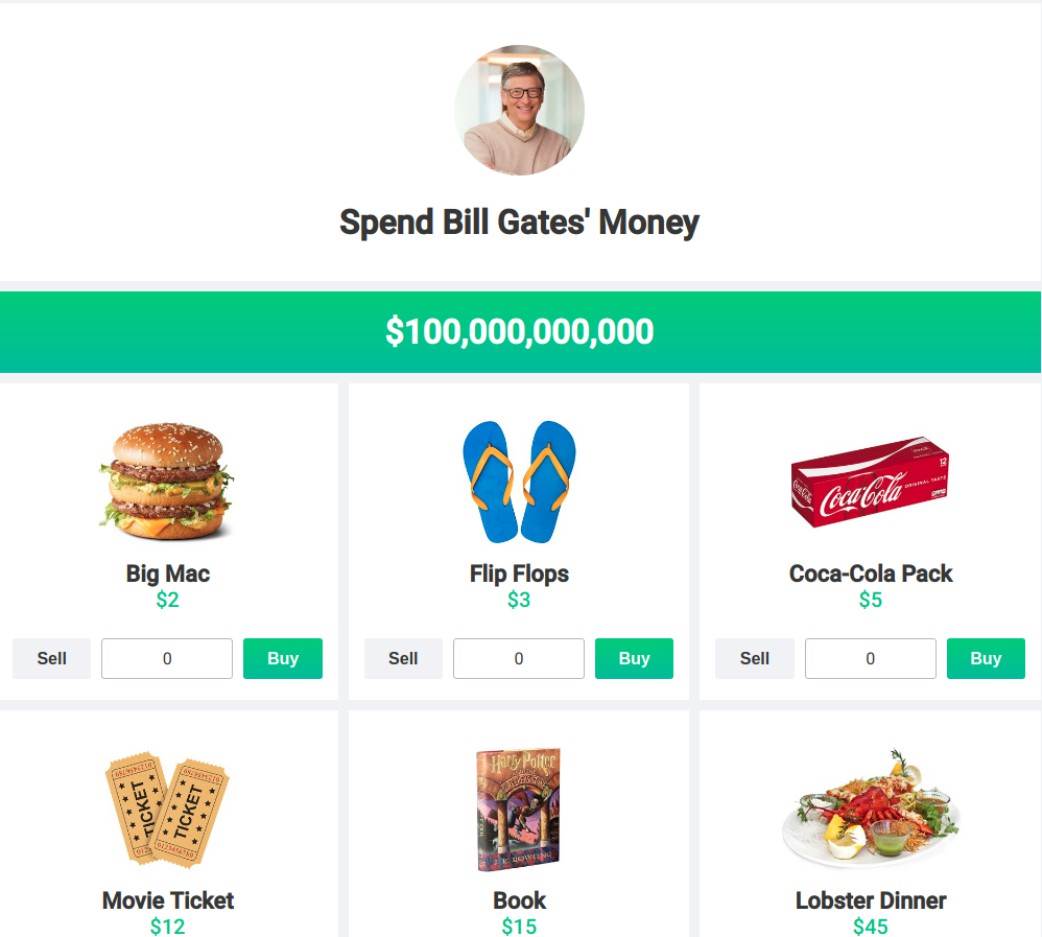Click the Big Mac burger image
1042x937 pixels.
point(167,481)
